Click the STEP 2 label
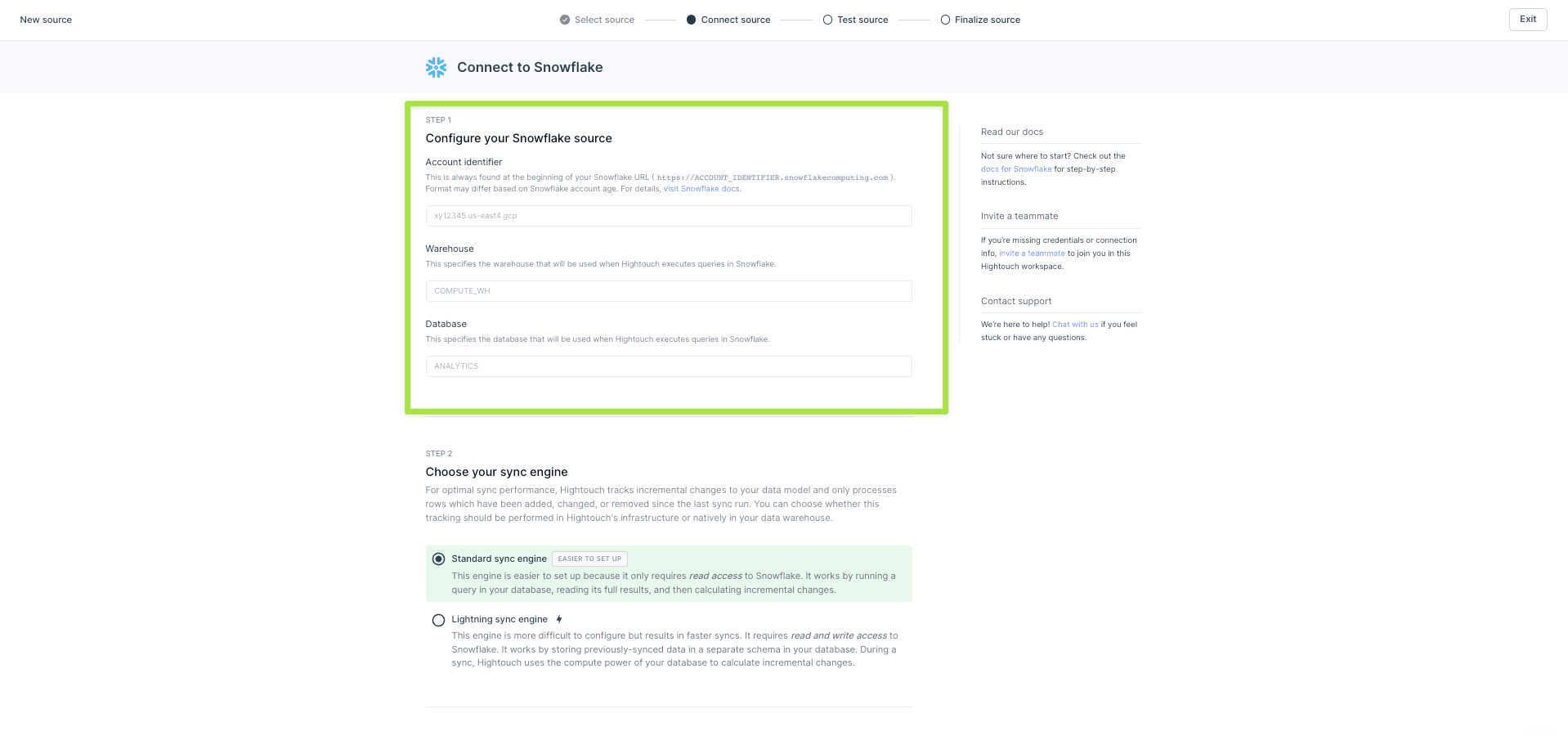This screenshot has width=1568, height=736. tap(438, 454)
